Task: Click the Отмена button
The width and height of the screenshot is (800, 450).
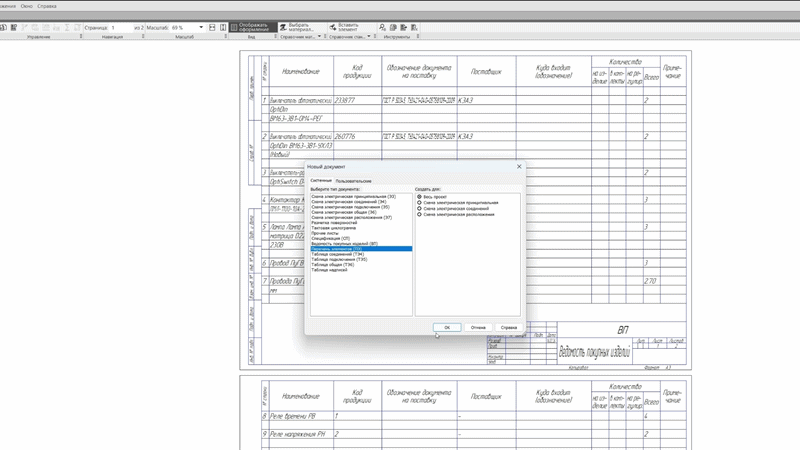Action: (x=478, y=328)
